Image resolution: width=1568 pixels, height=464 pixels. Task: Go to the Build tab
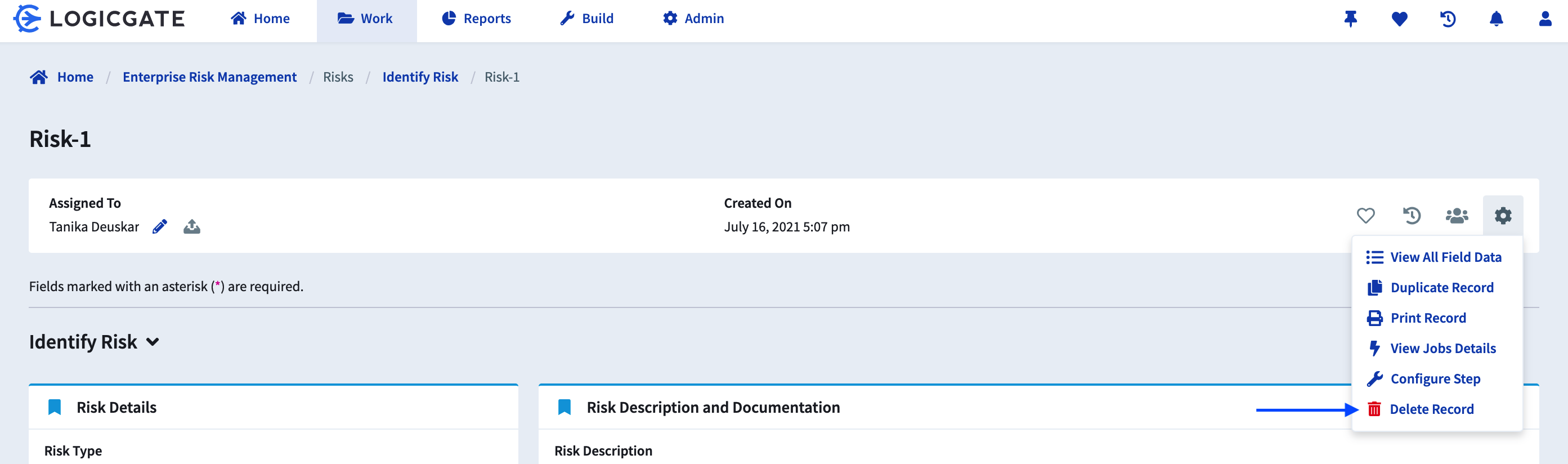point(587,19)
